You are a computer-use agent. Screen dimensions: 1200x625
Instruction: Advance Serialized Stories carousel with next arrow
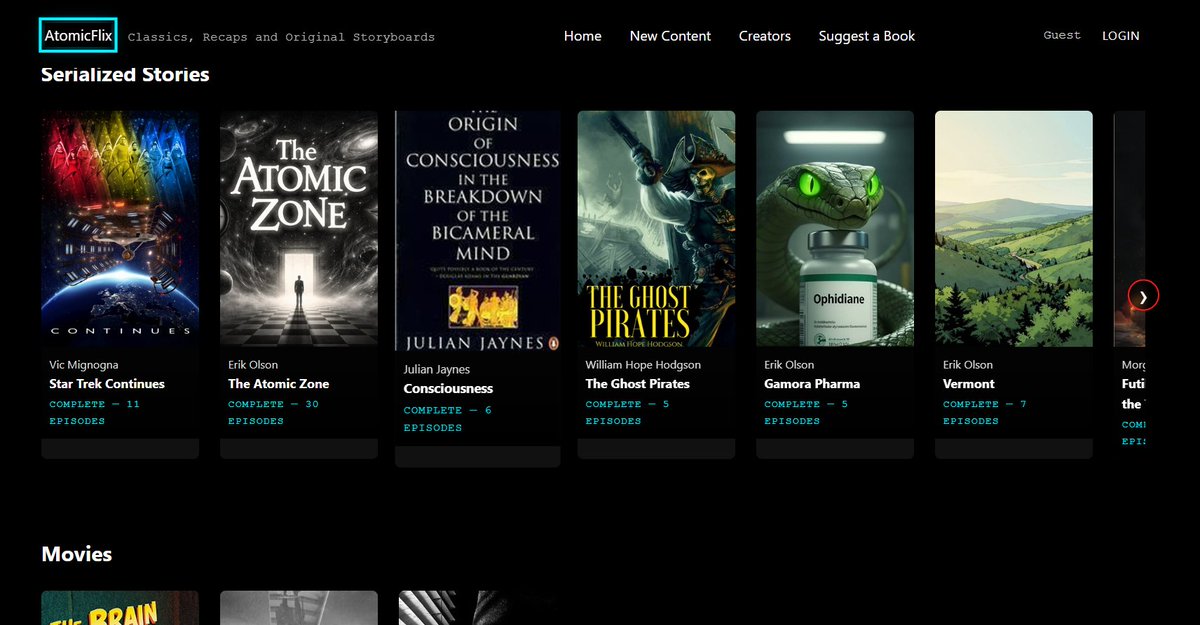pos(1143,296)
